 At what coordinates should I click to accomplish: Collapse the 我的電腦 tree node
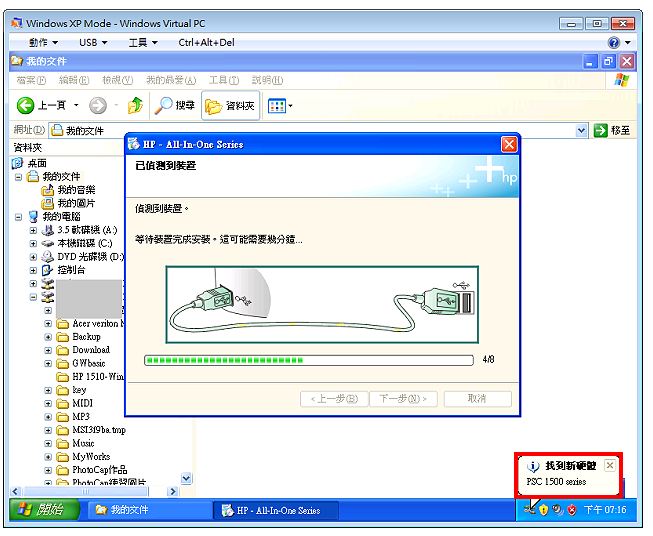point(18,217)
